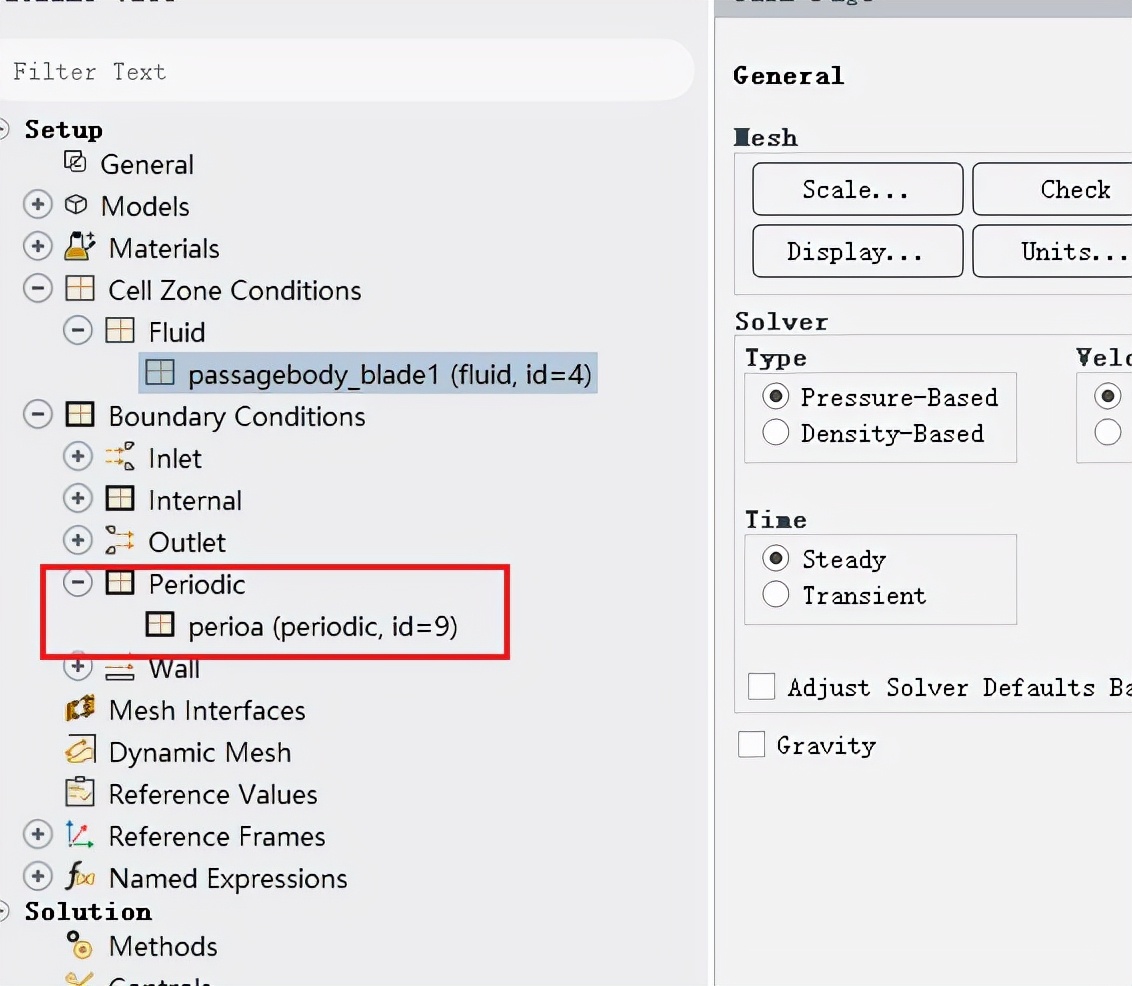
Task: Click the Dynamic Mesh icon
Action: click(80, 751)
